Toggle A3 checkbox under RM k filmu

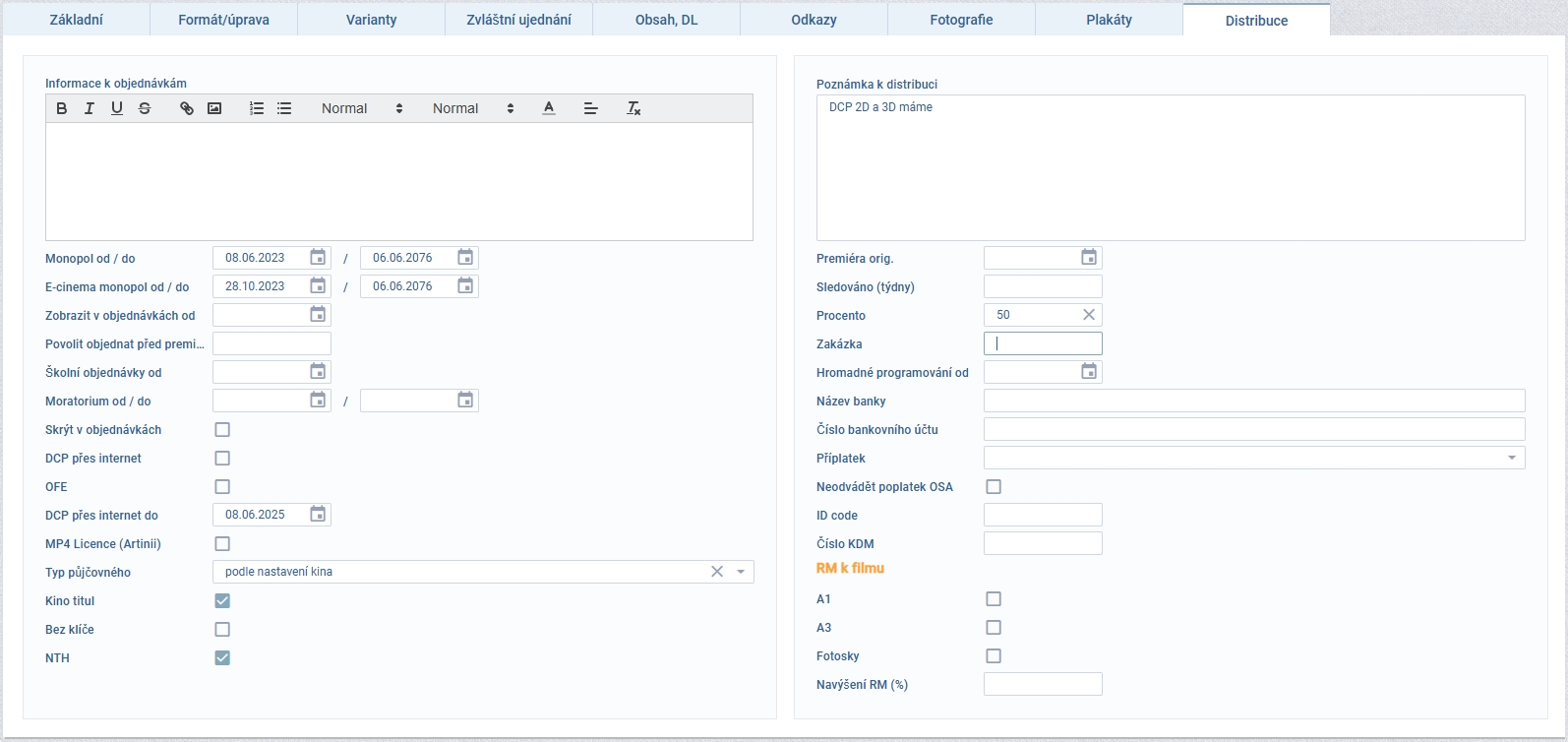994,628
